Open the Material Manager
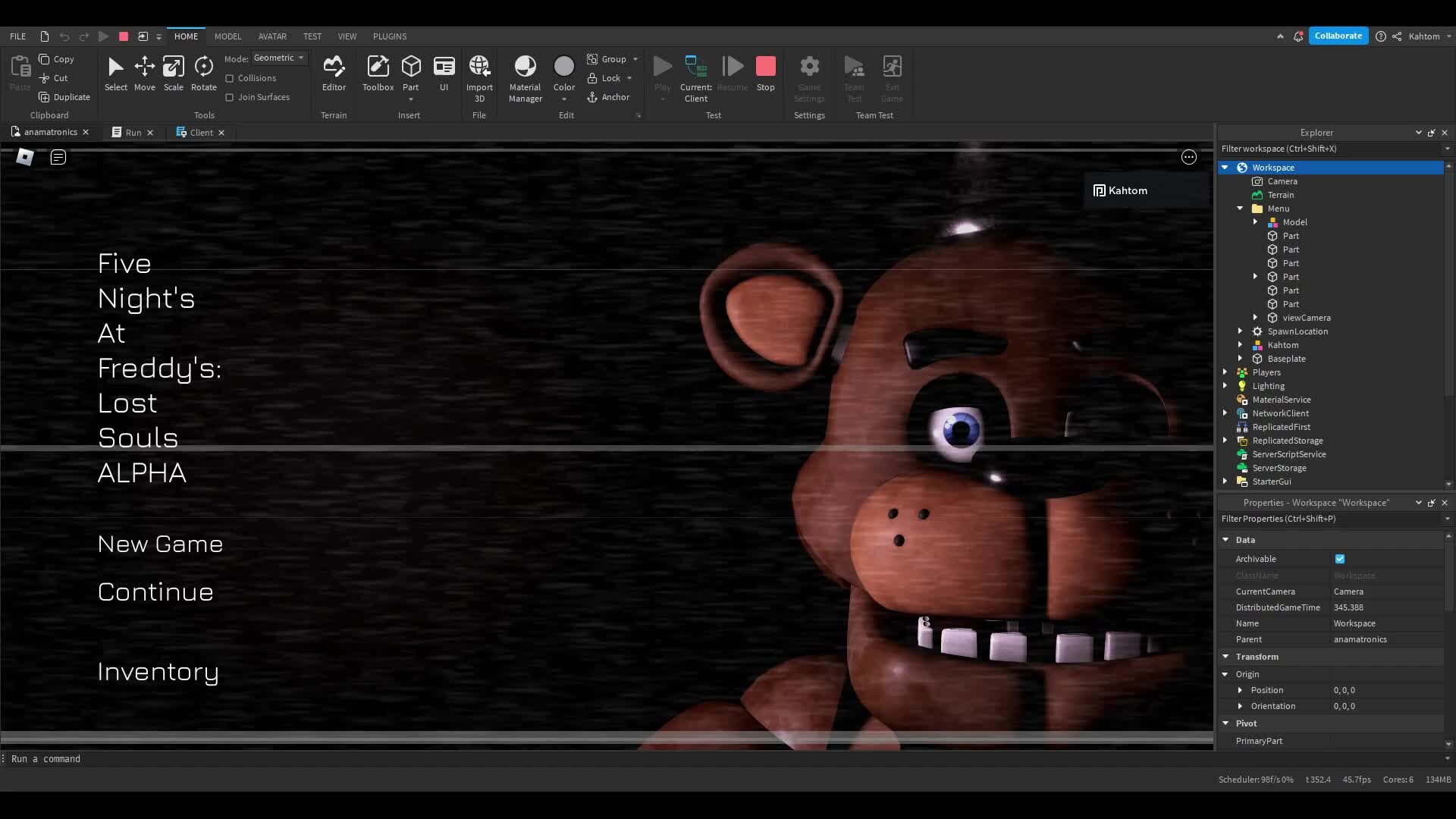 point(525,74)
